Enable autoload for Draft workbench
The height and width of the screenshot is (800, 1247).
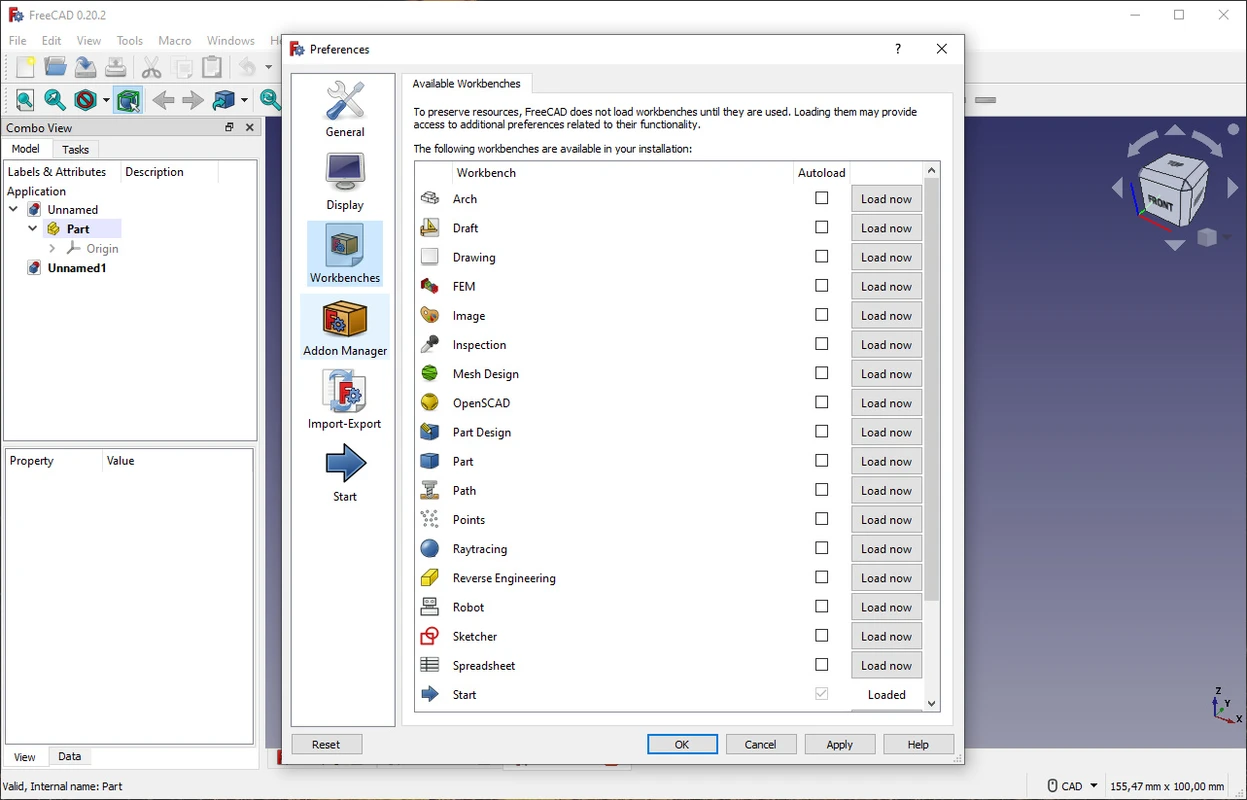coord(822,227)
